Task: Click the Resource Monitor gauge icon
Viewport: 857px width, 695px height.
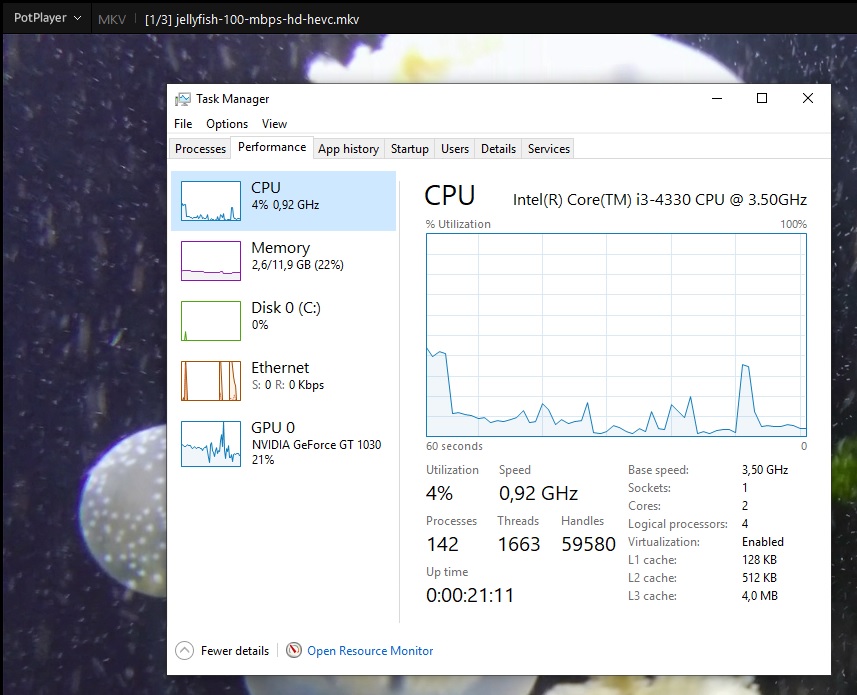Action: (x=294, y=650)
